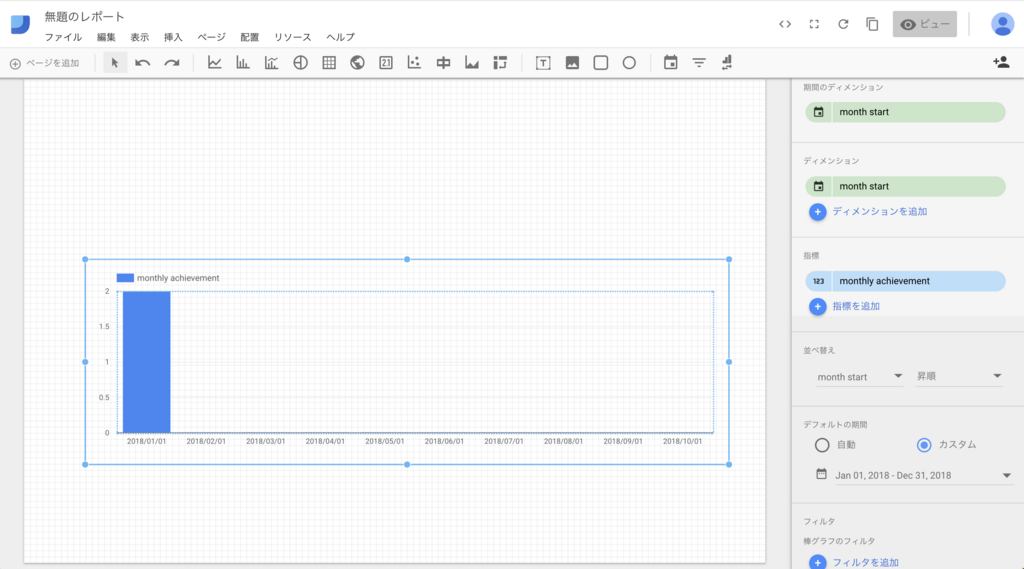The image size is (1024, 569).
Task: Enter full screen mode
Action: coord(814,24)
